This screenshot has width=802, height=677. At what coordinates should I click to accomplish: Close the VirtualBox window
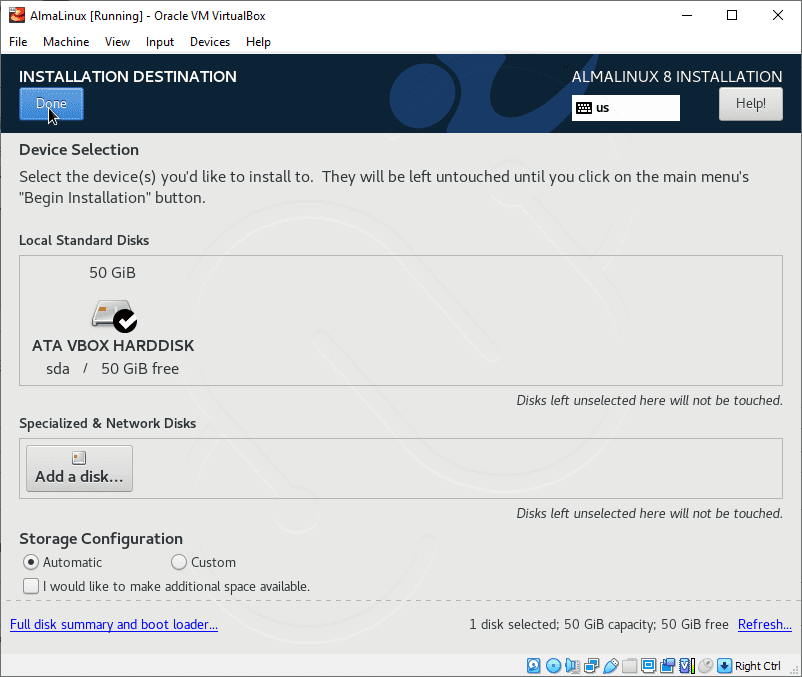click(x=777, y=15)
